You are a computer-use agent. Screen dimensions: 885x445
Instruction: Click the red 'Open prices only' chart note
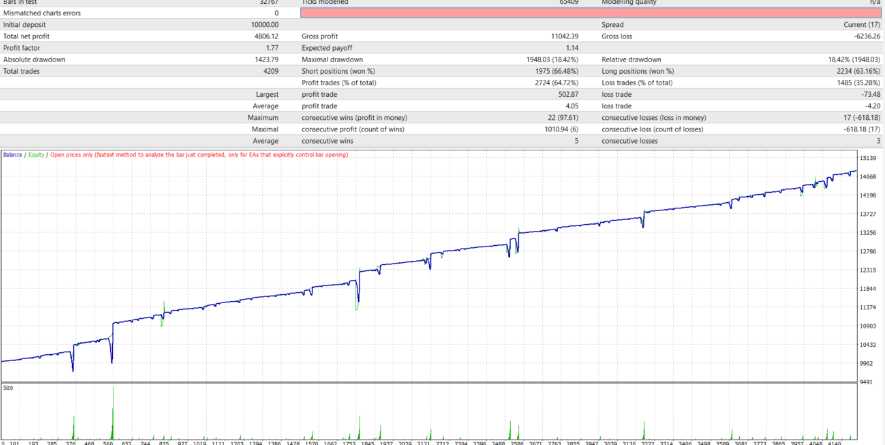[199, 154]
